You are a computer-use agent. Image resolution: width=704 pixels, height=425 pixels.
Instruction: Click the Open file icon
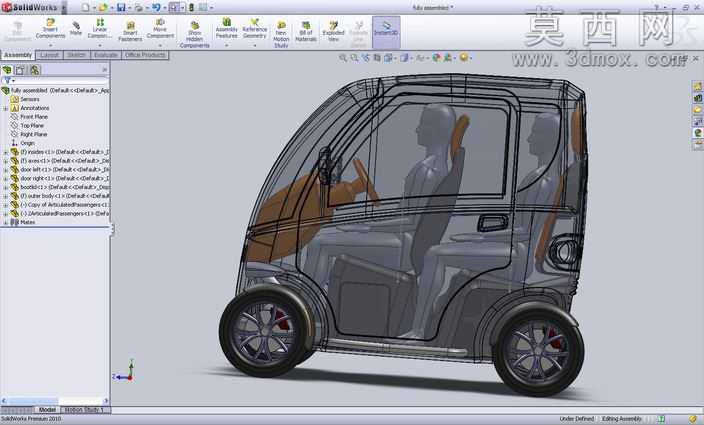103,7
